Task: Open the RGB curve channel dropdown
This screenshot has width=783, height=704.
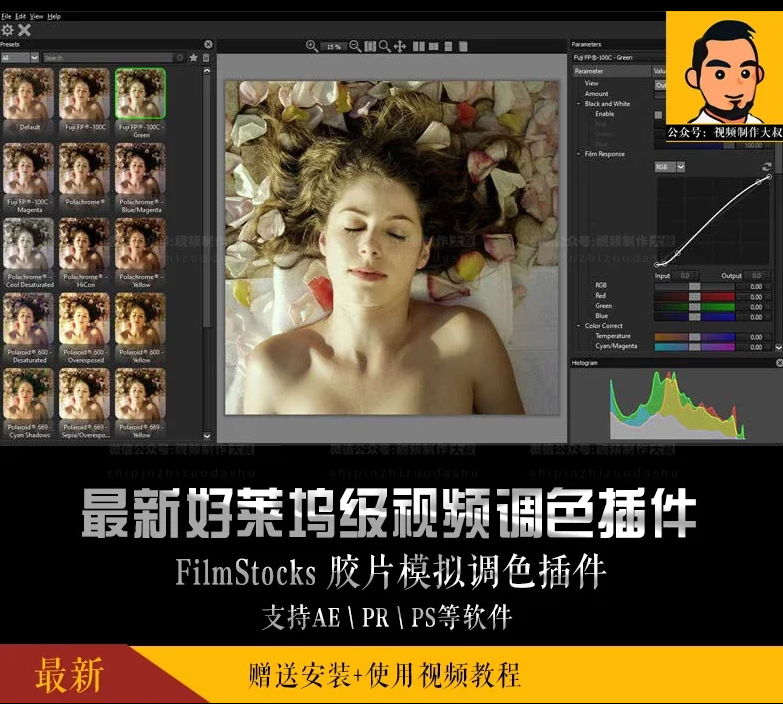Action: pyautogui.click(x=670, y=167)
